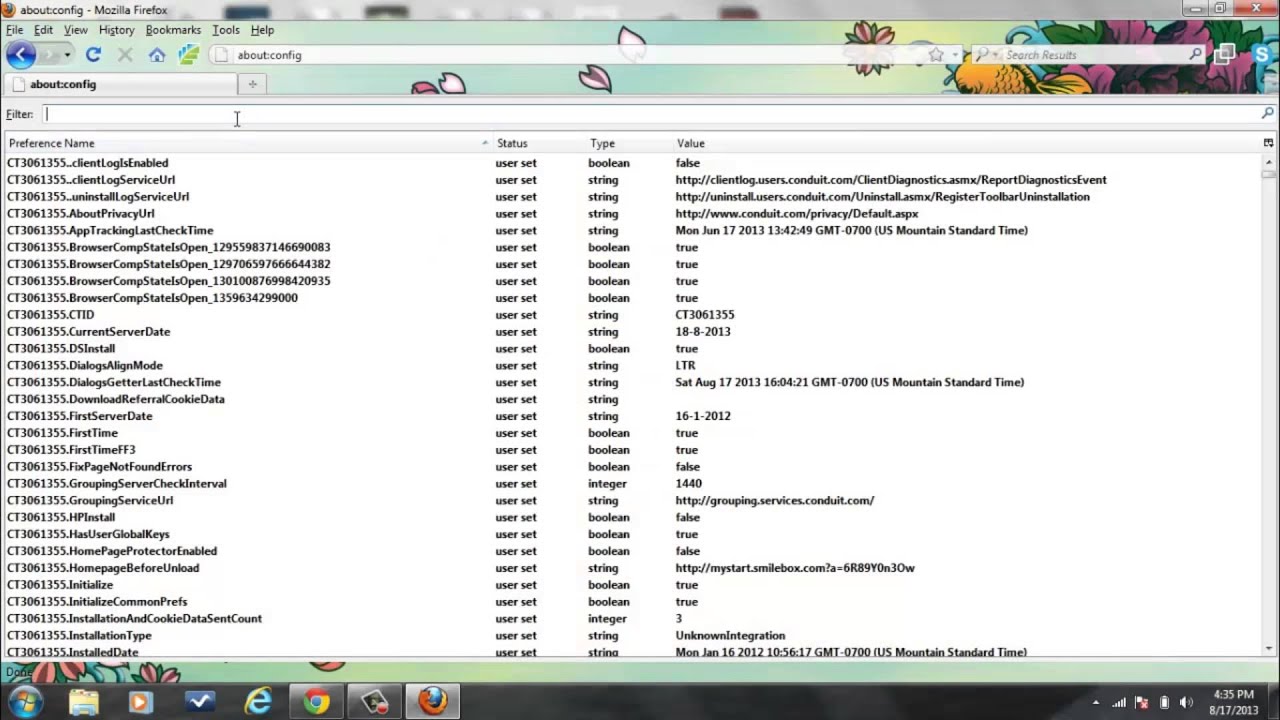
Task: Open Internet Explorer from the taskbar
Action: point(258,702)
